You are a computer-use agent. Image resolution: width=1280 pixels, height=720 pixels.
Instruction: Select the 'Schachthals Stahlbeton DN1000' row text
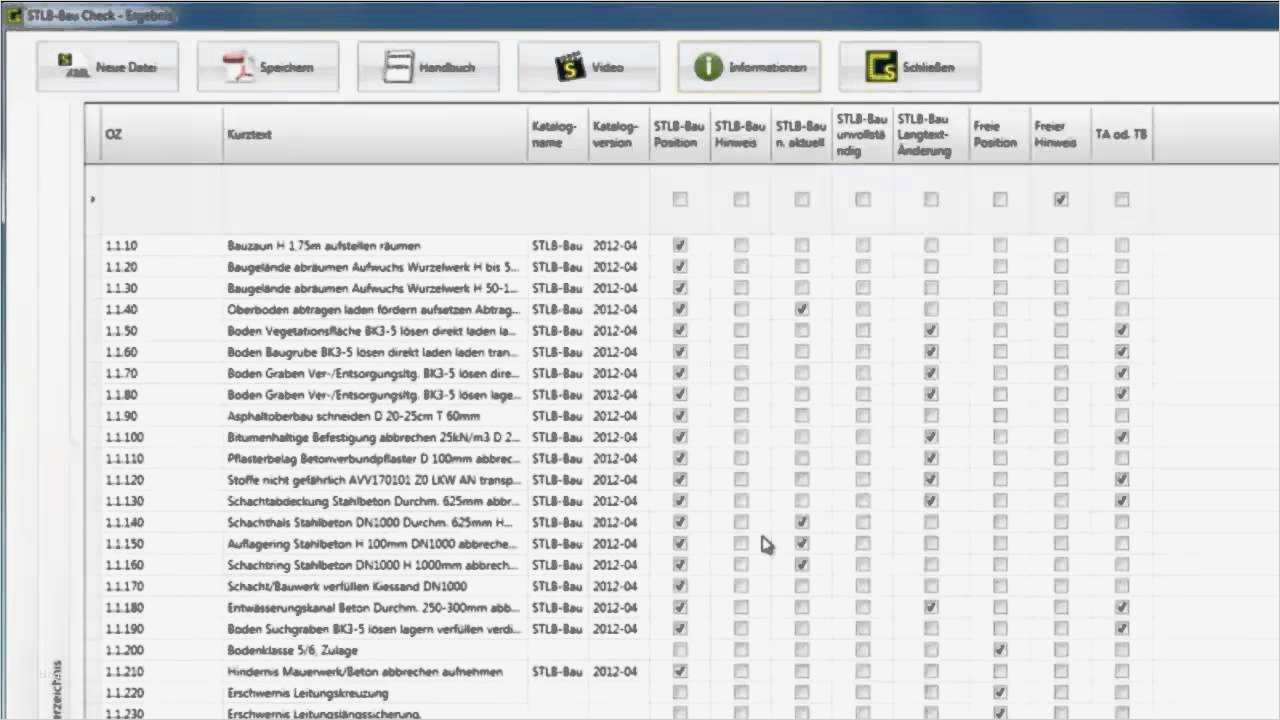coord(371,522)
